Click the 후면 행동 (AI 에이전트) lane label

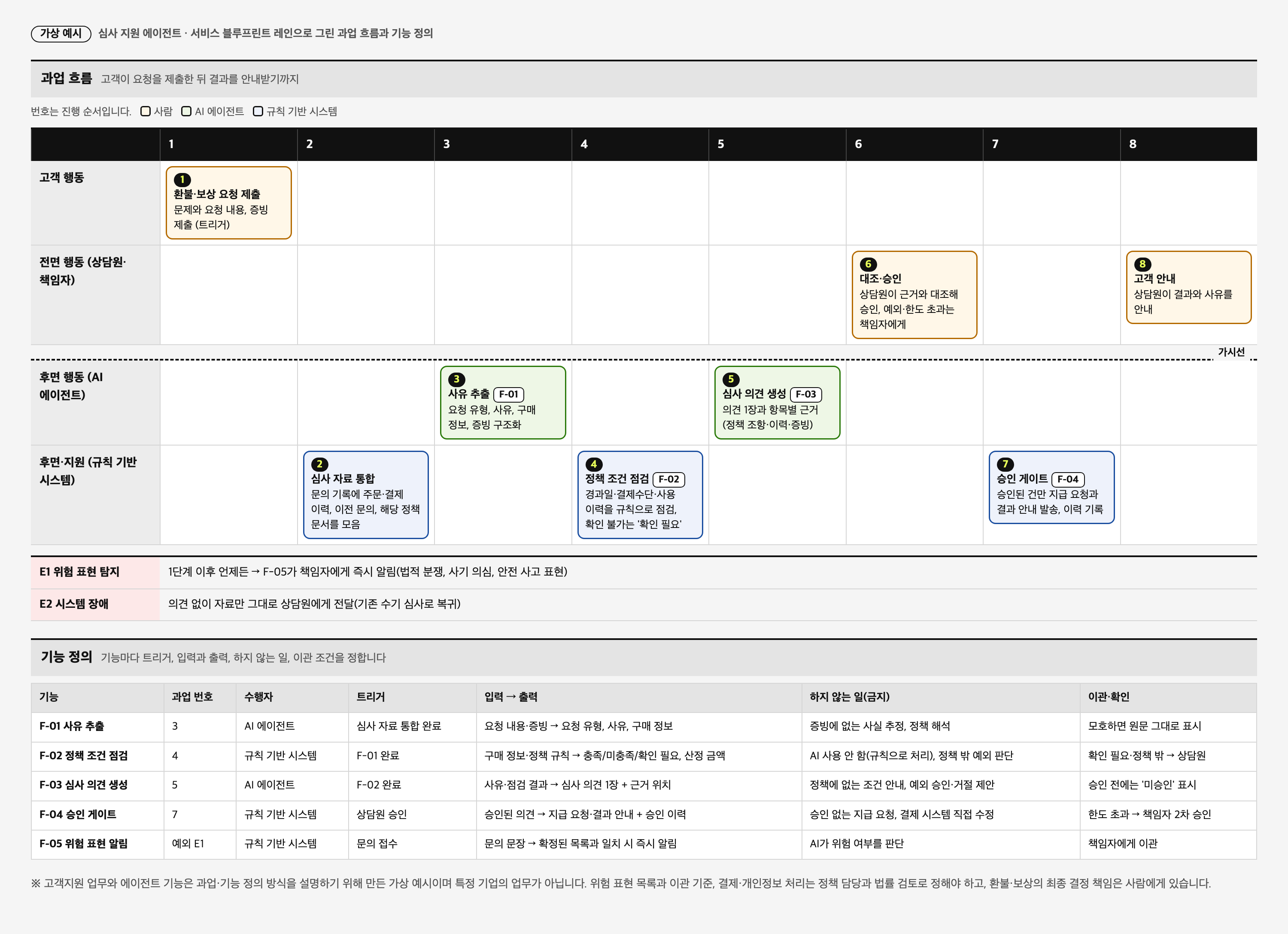coord(71,386)
